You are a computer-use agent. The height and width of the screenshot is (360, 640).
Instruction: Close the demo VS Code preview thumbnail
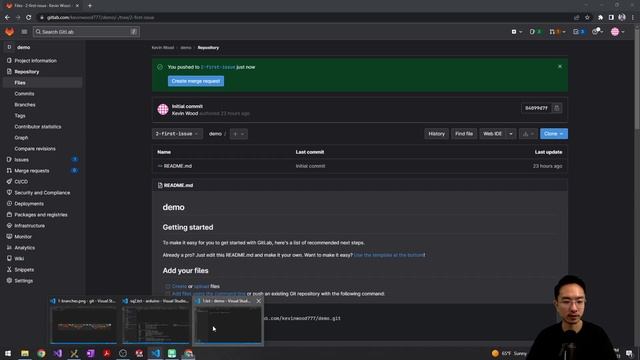(258, 301)
